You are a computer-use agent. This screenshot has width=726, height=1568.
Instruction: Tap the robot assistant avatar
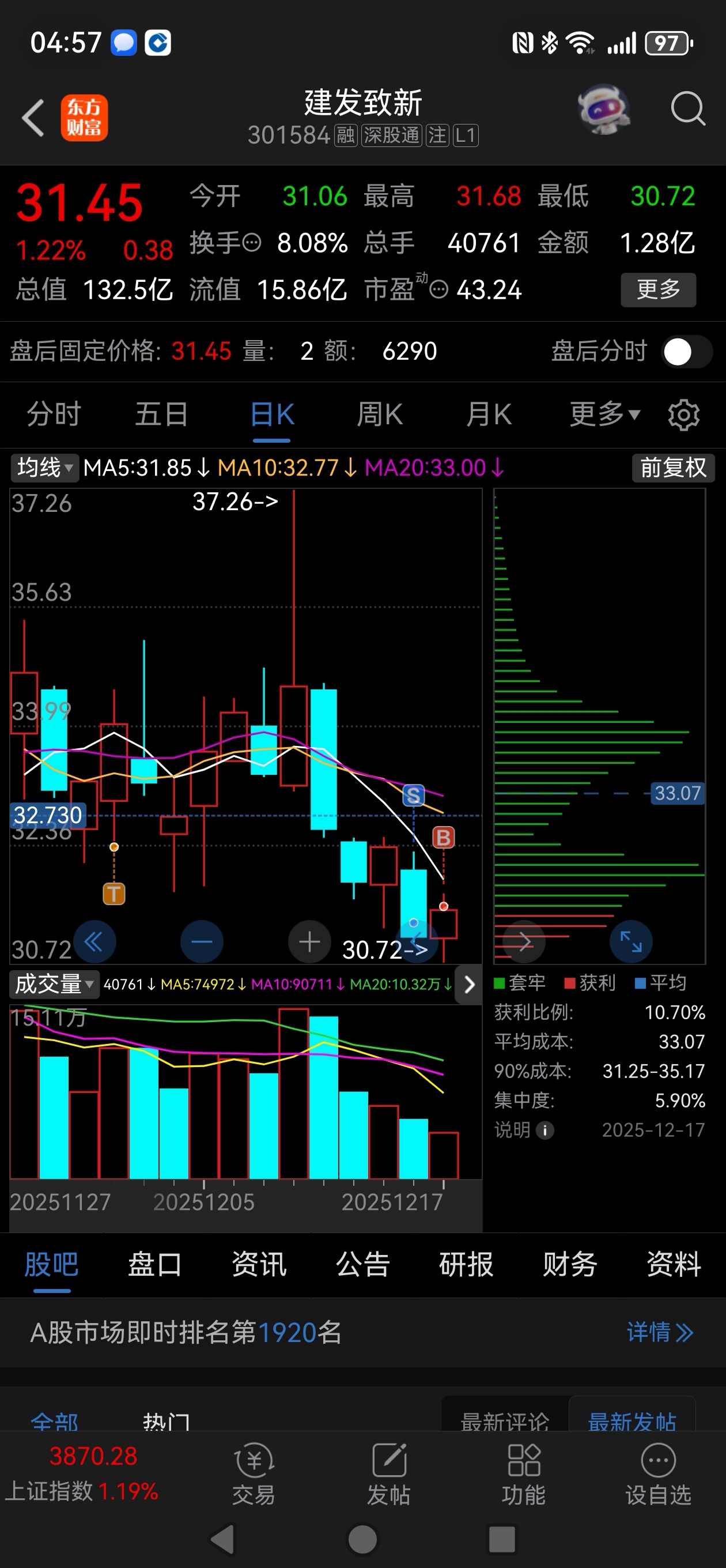(604, 110)
